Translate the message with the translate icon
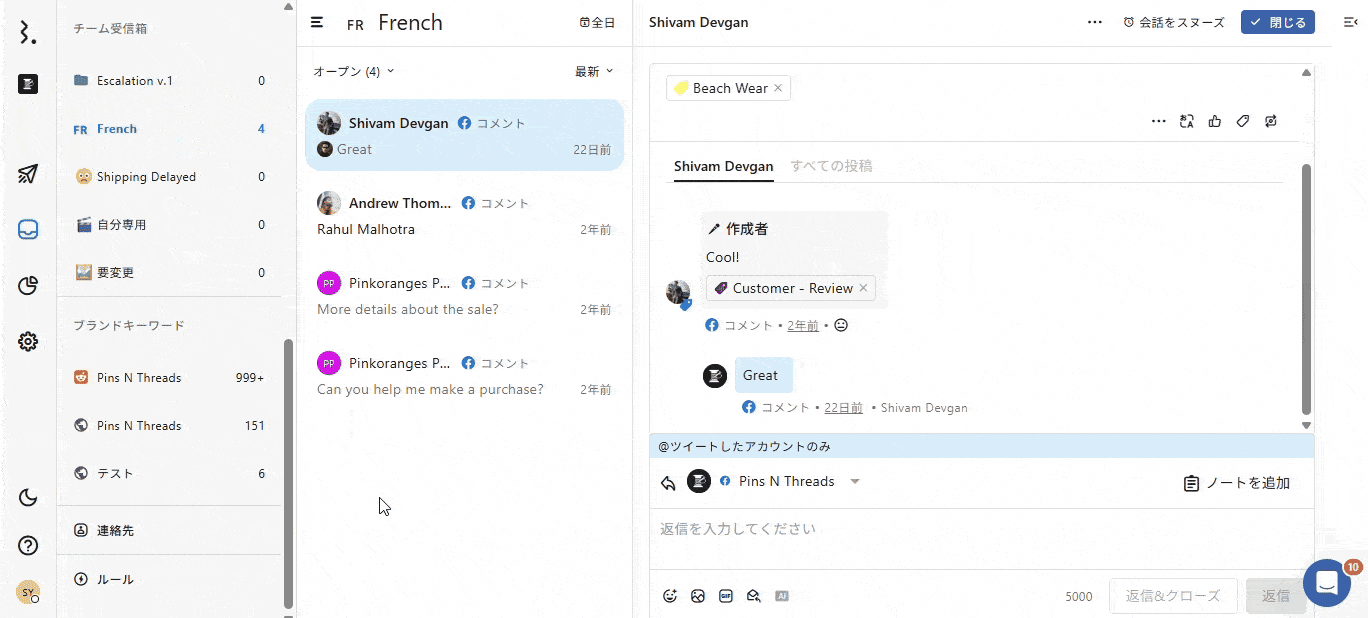The image size is (1368, 618). [x=1187, y=121]
